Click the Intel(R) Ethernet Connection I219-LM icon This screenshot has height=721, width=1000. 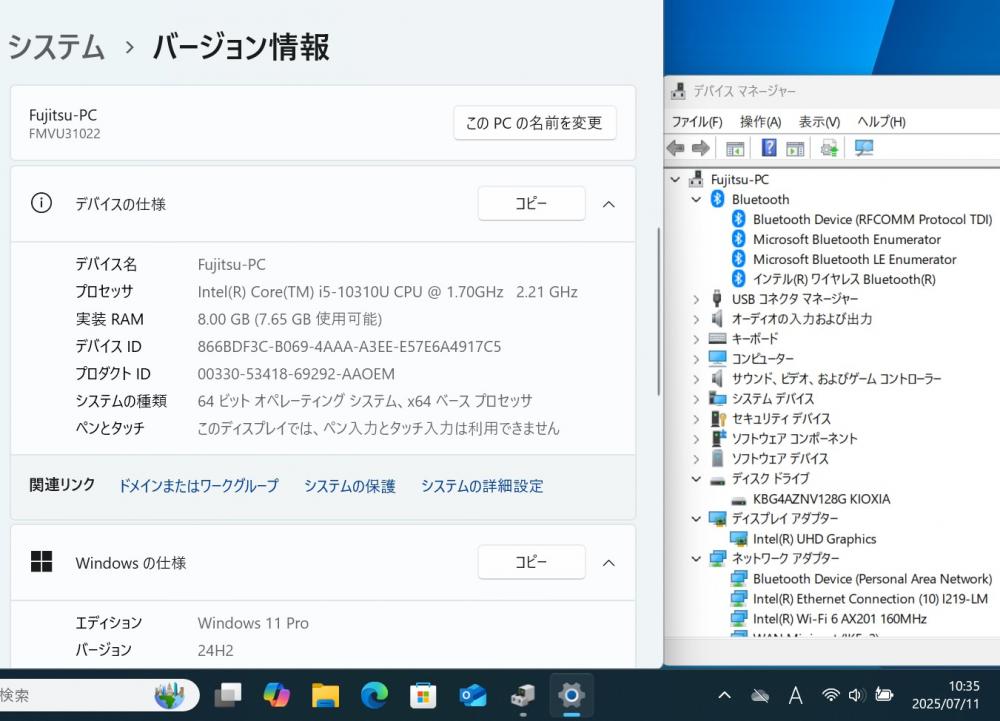point(739,599)
